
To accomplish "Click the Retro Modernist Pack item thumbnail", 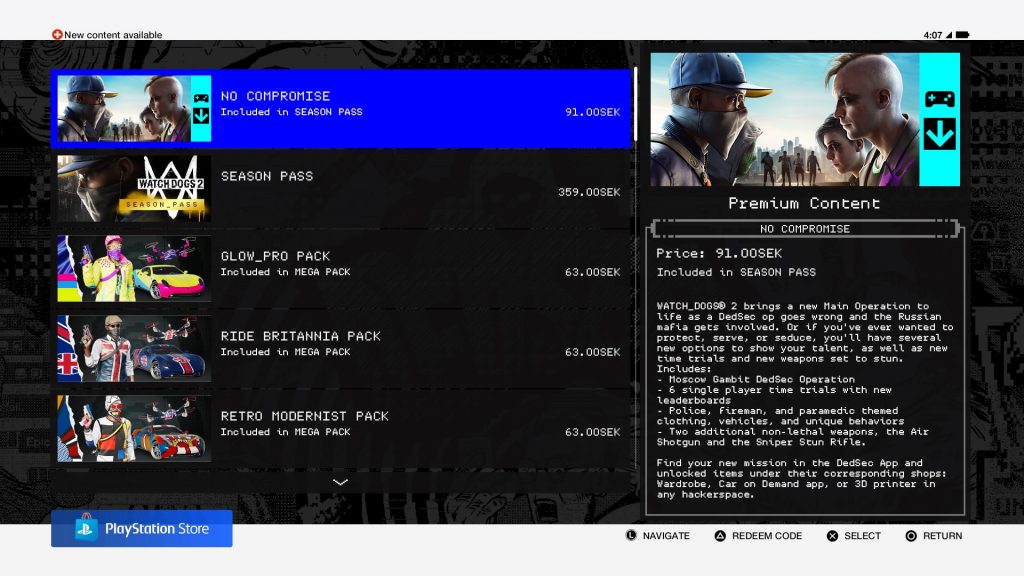I will 134,428.
